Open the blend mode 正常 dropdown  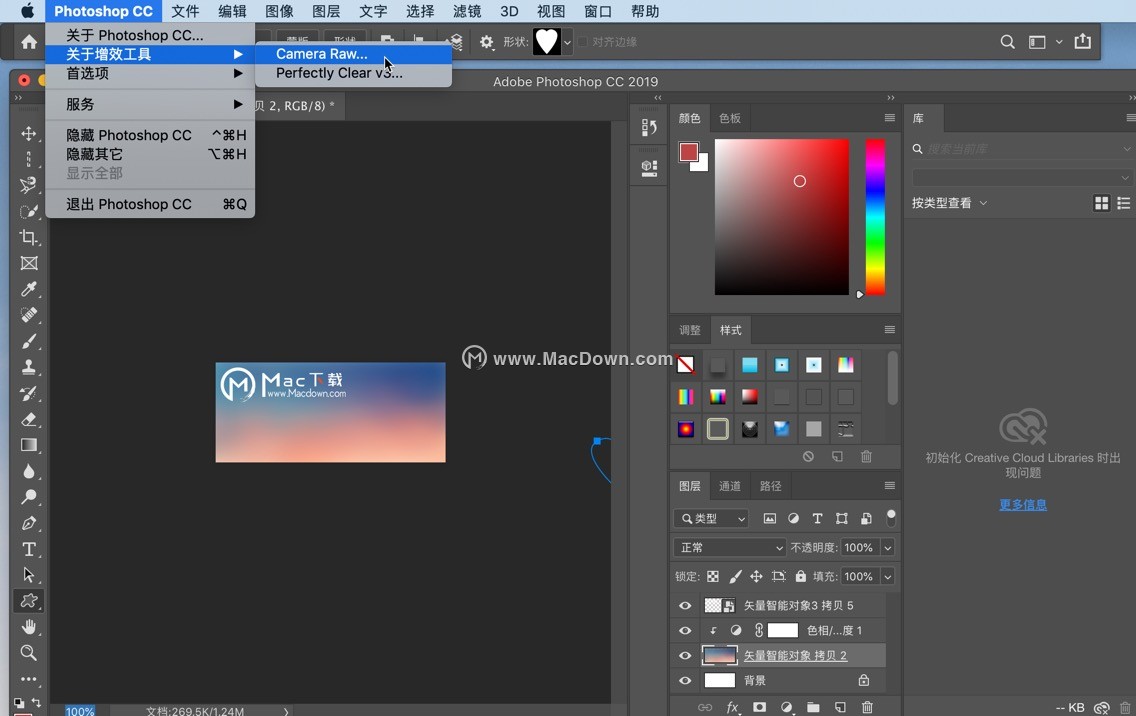730,547
